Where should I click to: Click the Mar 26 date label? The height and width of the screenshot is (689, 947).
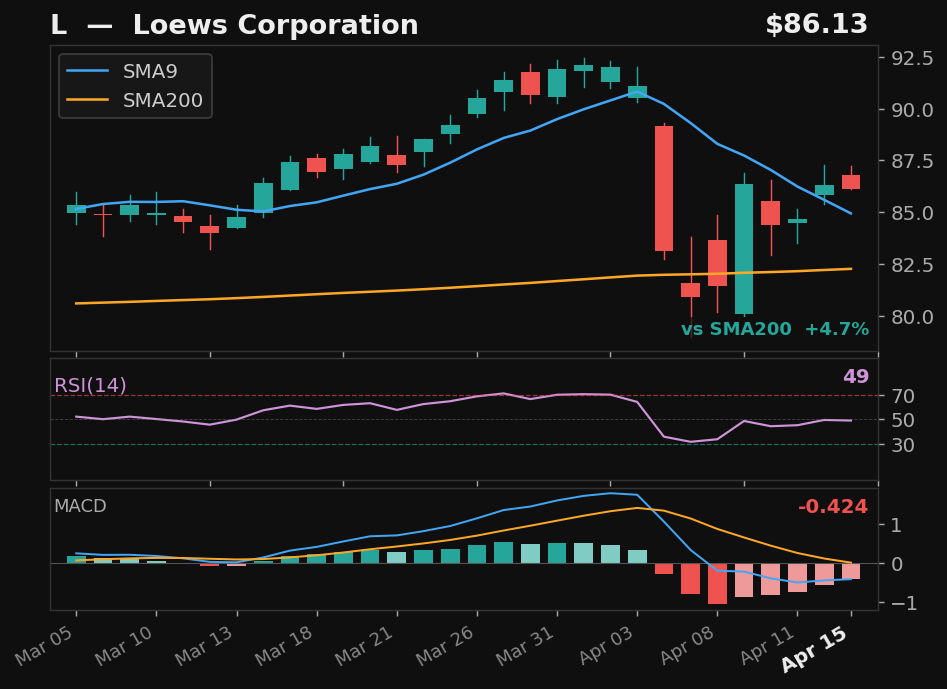point(445,646)
